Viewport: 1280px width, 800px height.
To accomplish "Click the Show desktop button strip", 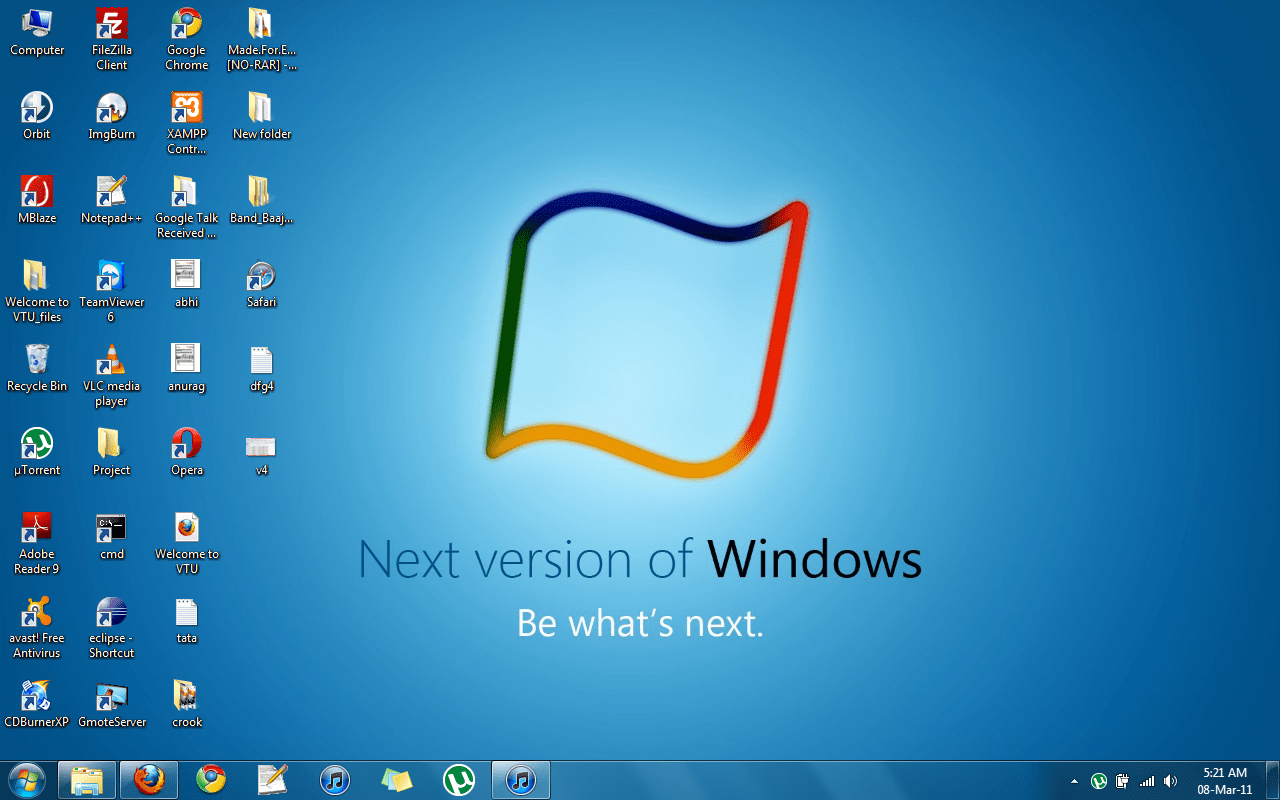I will (1271, 780).
